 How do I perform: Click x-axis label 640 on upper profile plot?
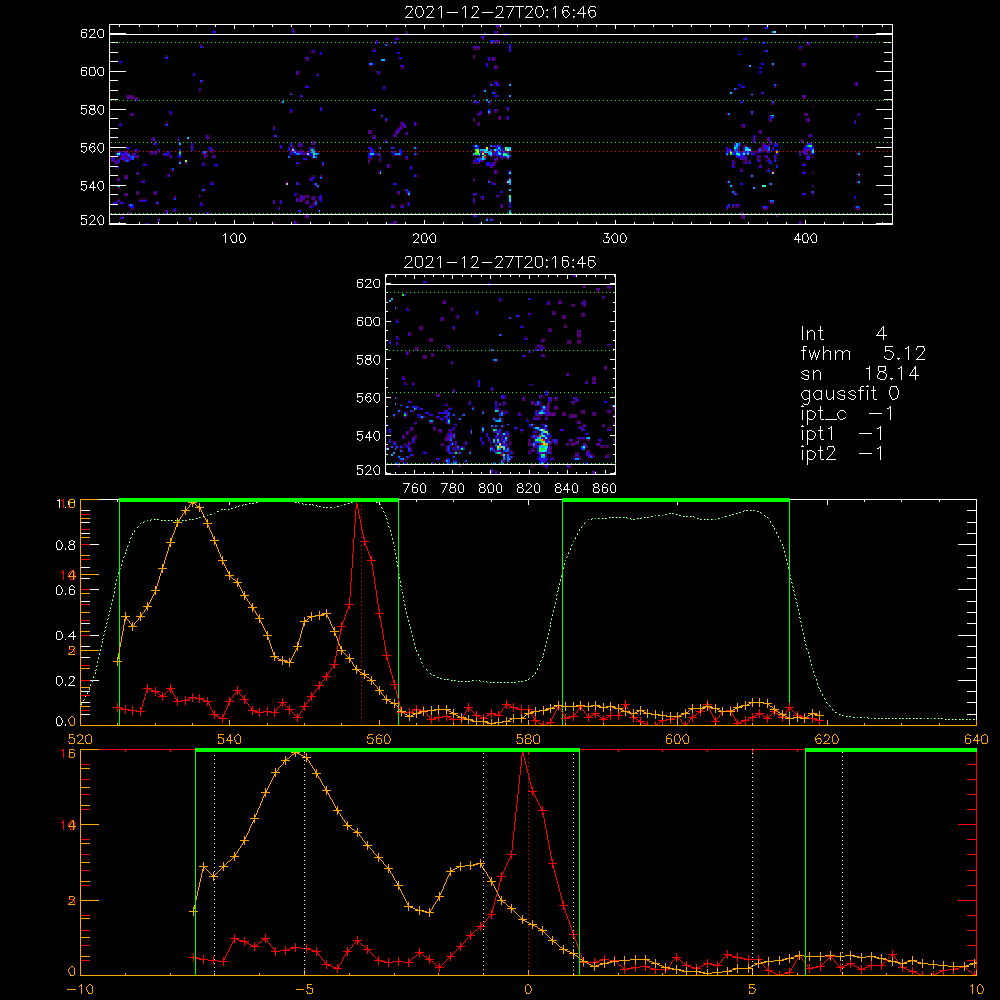pos(976,739)
